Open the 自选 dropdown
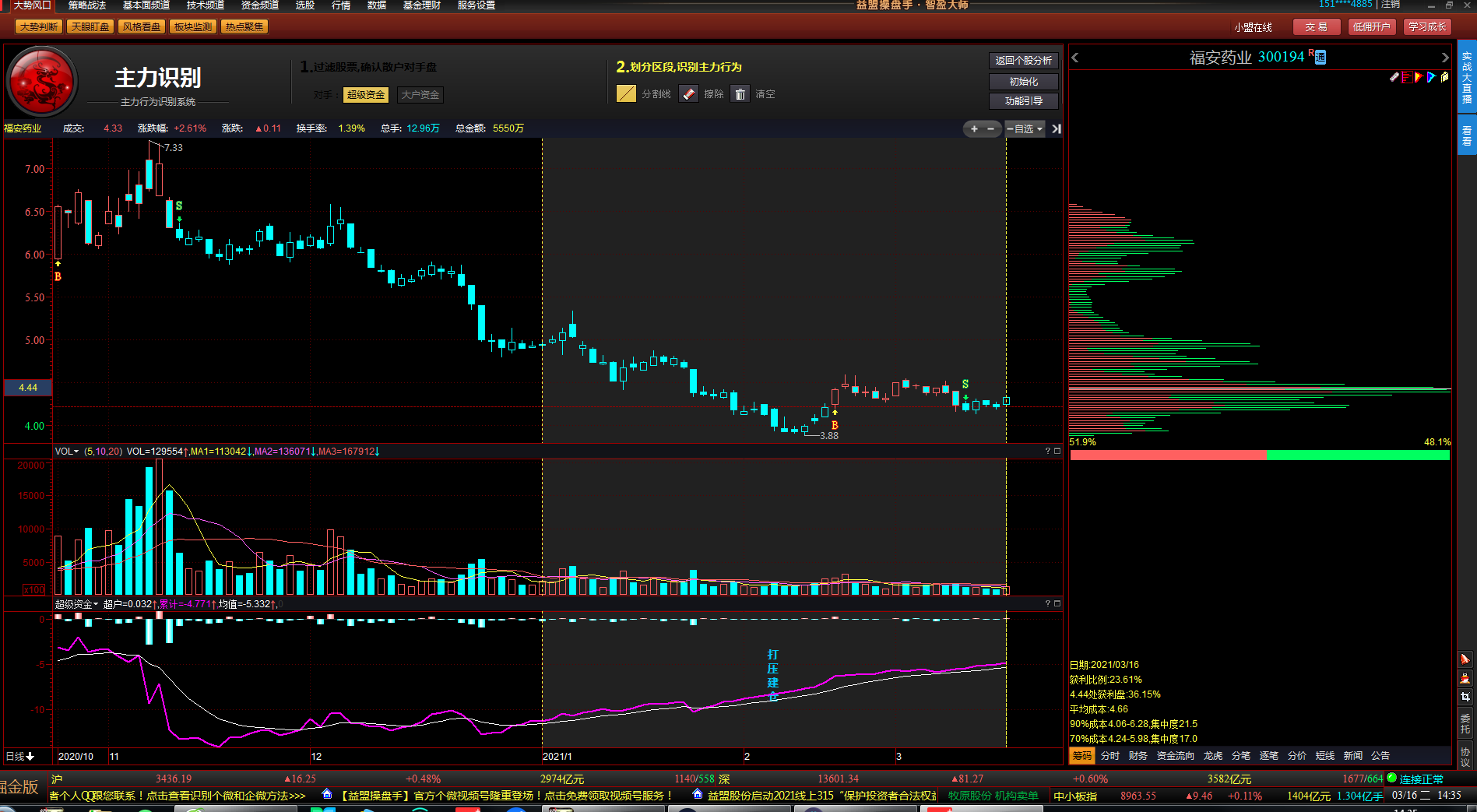The height and width of the screenshot is (812, 1477). [x=1025, y=129]
